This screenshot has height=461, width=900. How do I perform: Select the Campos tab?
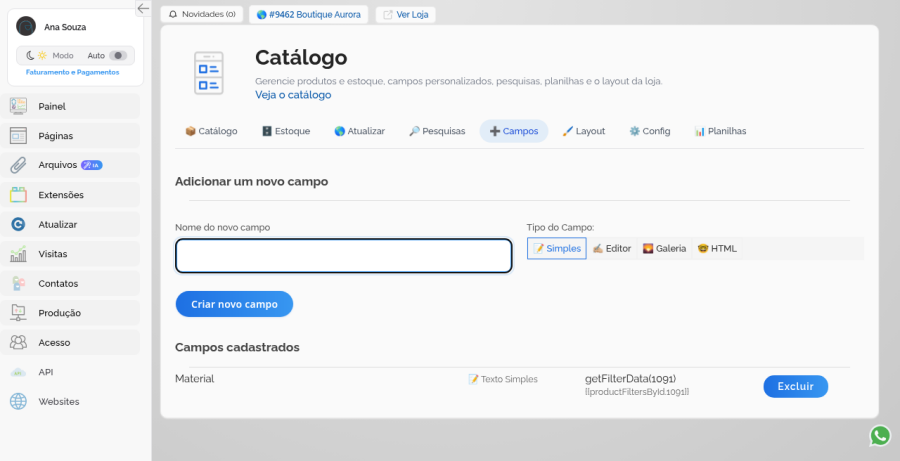[x=514, y=131]
